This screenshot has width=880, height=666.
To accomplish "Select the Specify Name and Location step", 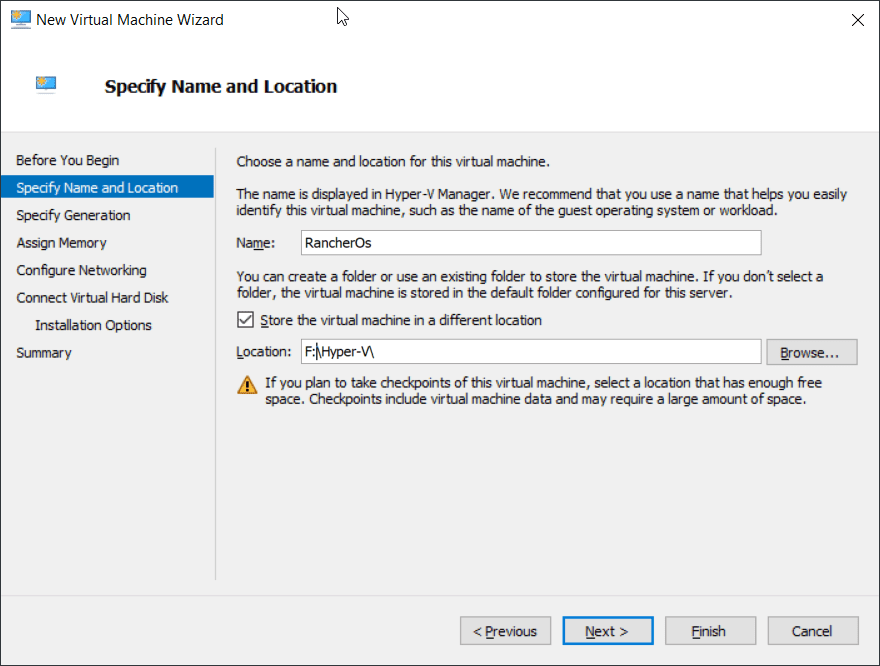I will 107,187.
